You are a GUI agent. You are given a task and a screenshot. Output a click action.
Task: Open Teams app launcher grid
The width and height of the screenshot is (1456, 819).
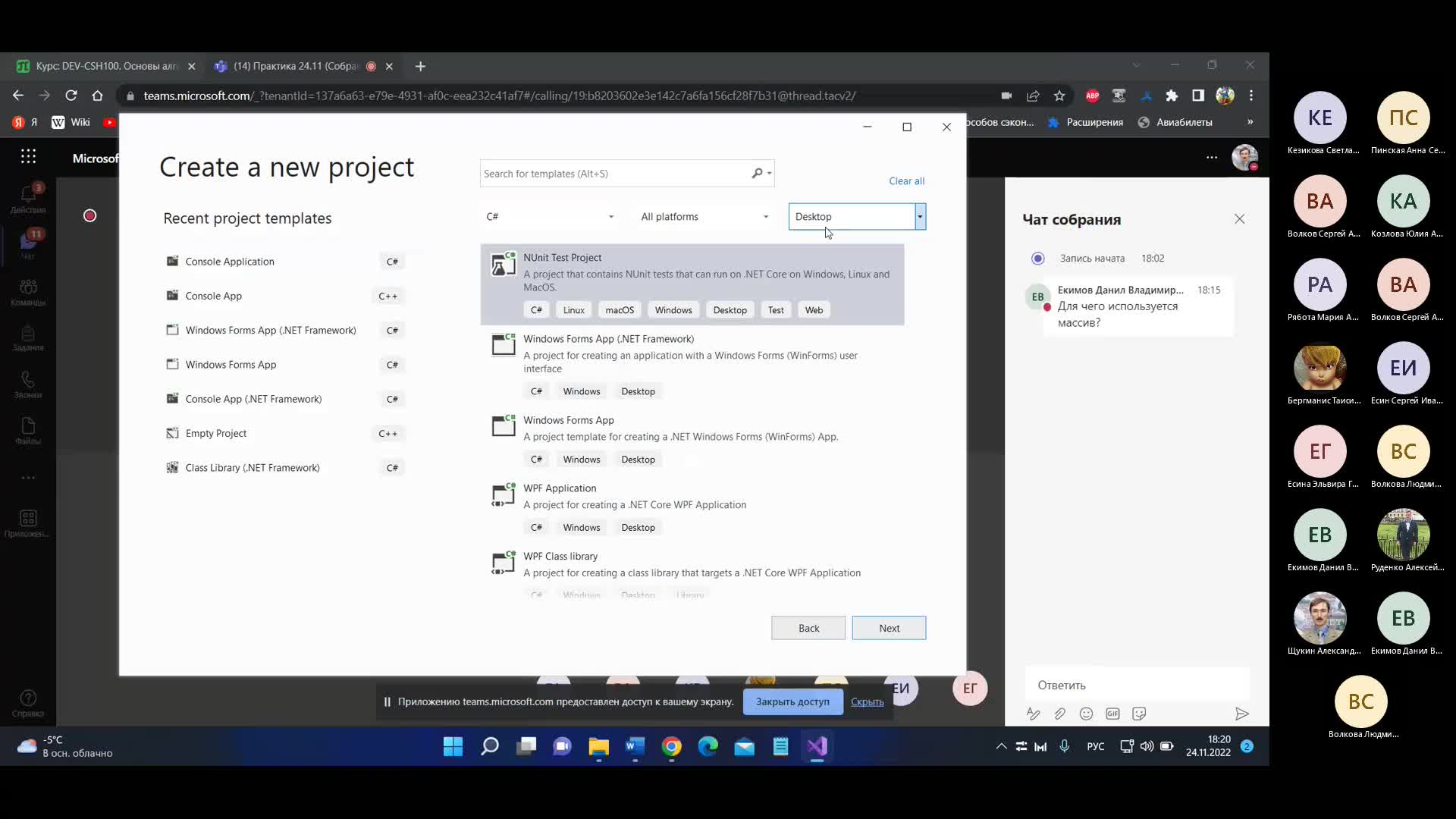(29, 156)
